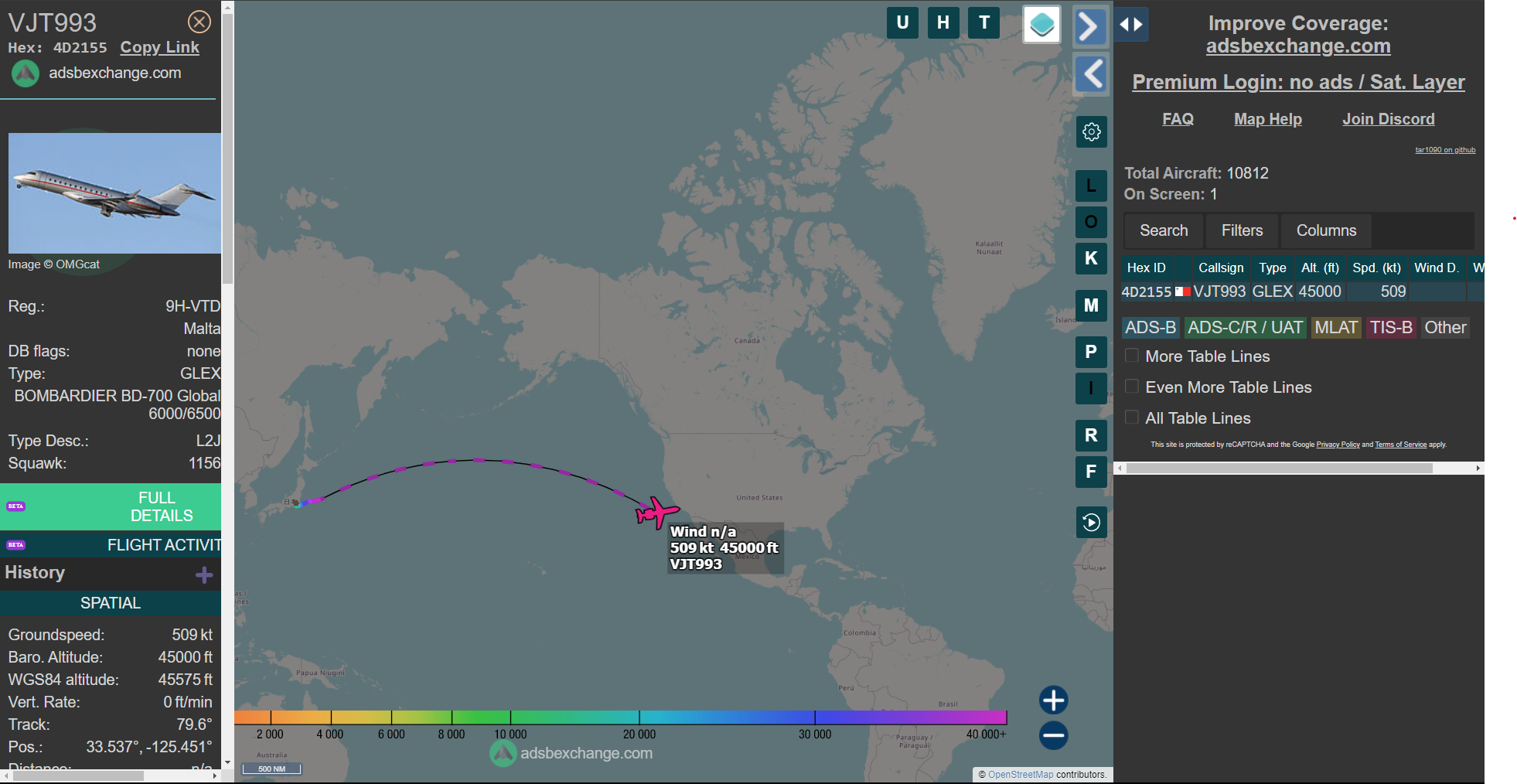
Task: Open the Map Help link
Action: [x=1268, y=119]
